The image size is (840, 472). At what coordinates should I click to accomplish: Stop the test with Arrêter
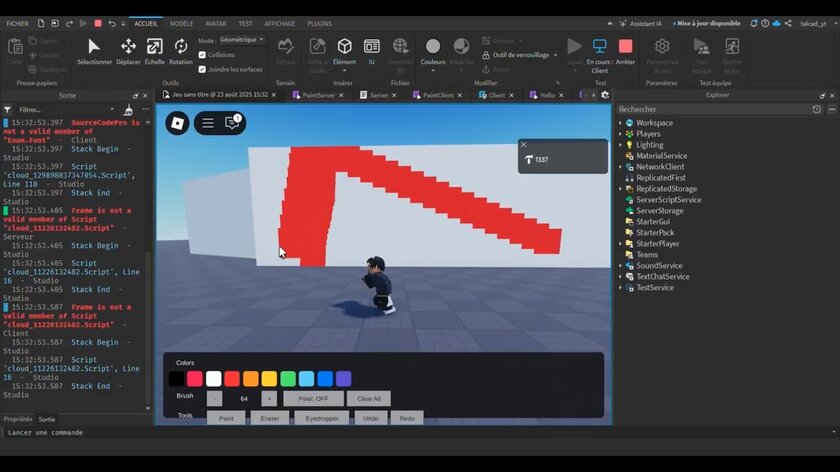pyautogui.click(x=625, y=51)
